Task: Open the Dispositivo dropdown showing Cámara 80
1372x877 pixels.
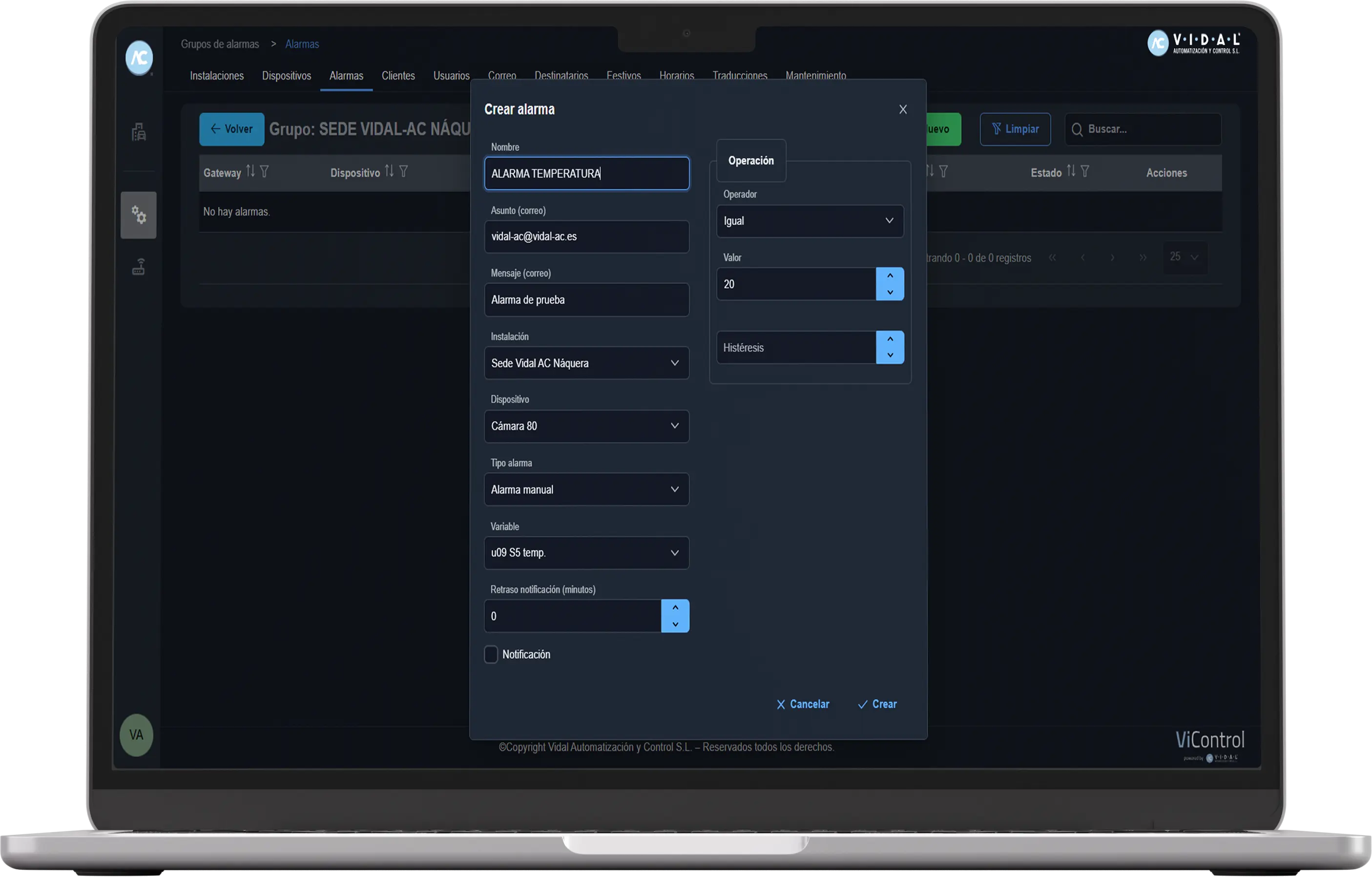Action: point(586,426)
